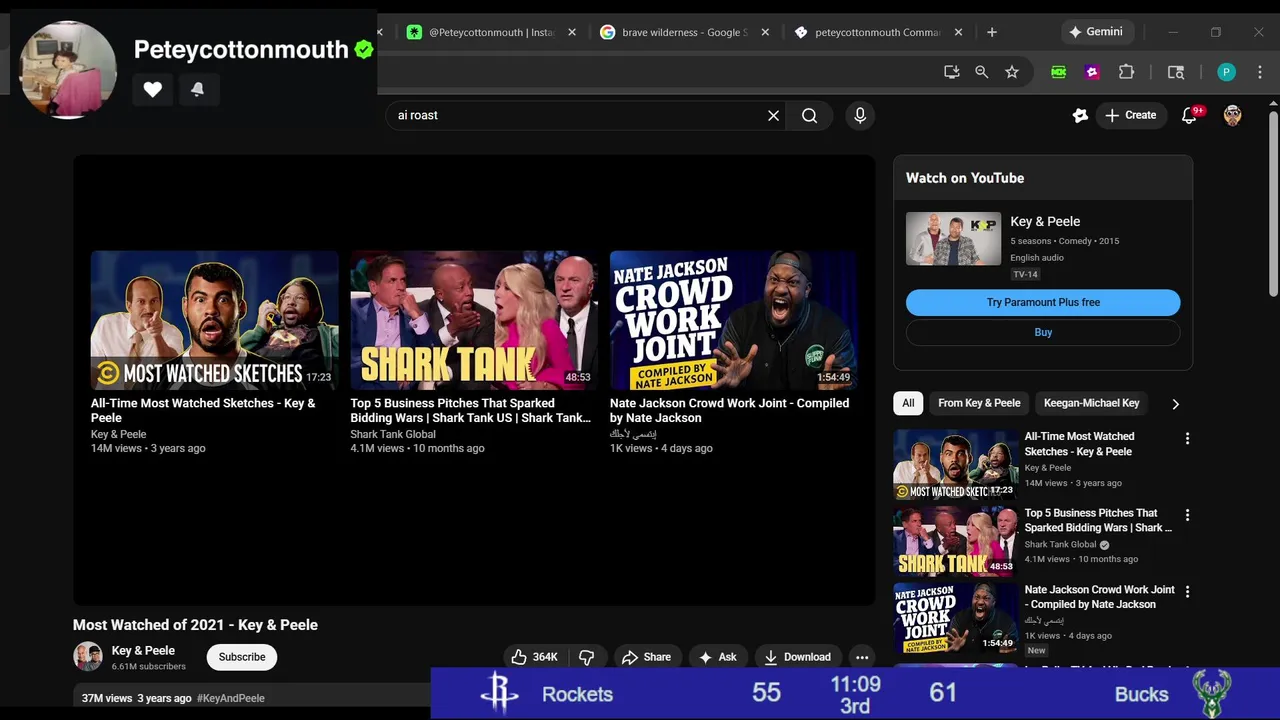
Task: Open options menu for Nate Jackson Crowd Work
Action: click(x=1187, y=592)
